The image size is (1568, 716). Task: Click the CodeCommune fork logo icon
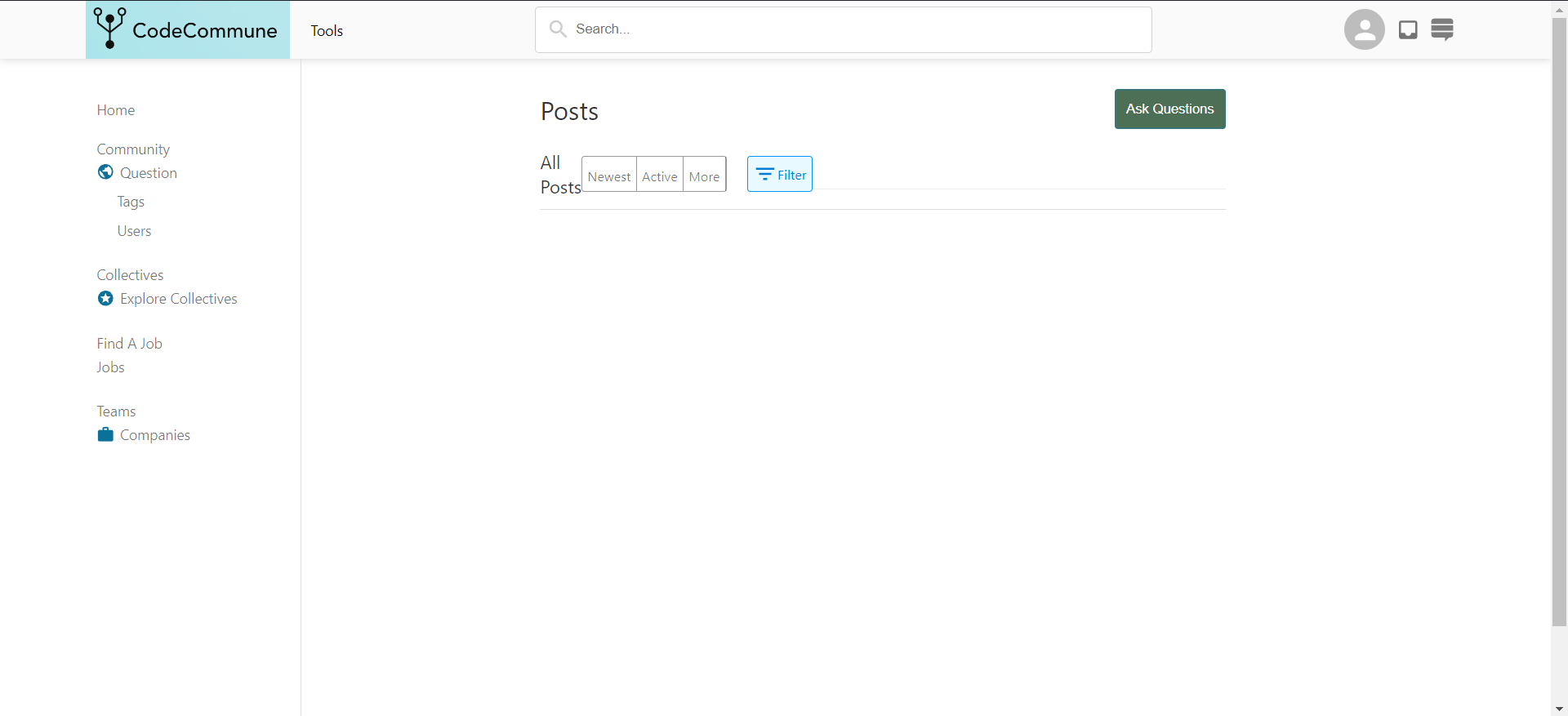pyautogui.click(x=109, y=28)
